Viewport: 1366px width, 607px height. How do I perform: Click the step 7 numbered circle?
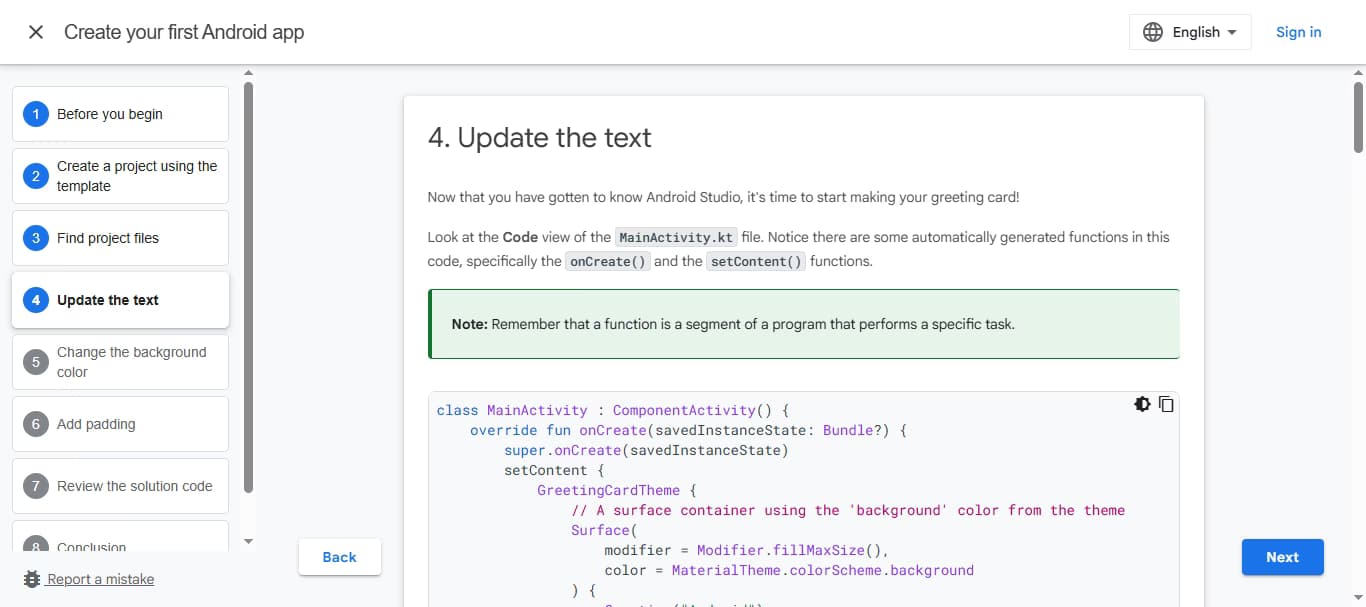point(33,486)
